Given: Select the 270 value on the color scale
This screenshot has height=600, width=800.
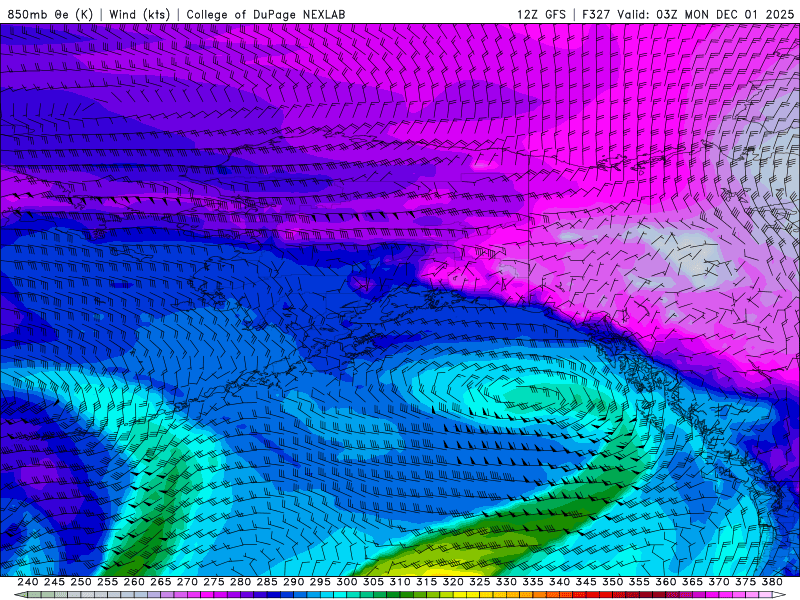Looking at the screenshot, I should click(x=187, y=582).
